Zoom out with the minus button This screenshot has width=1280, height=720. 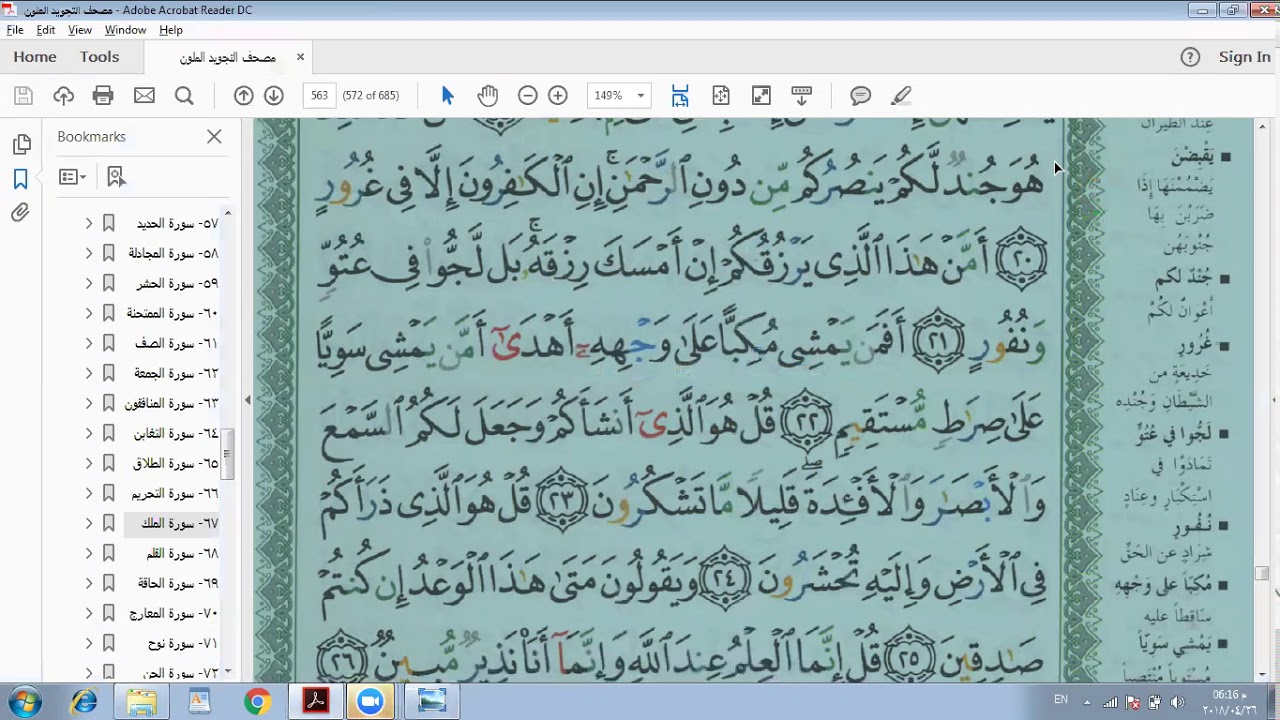click(527, 95)
